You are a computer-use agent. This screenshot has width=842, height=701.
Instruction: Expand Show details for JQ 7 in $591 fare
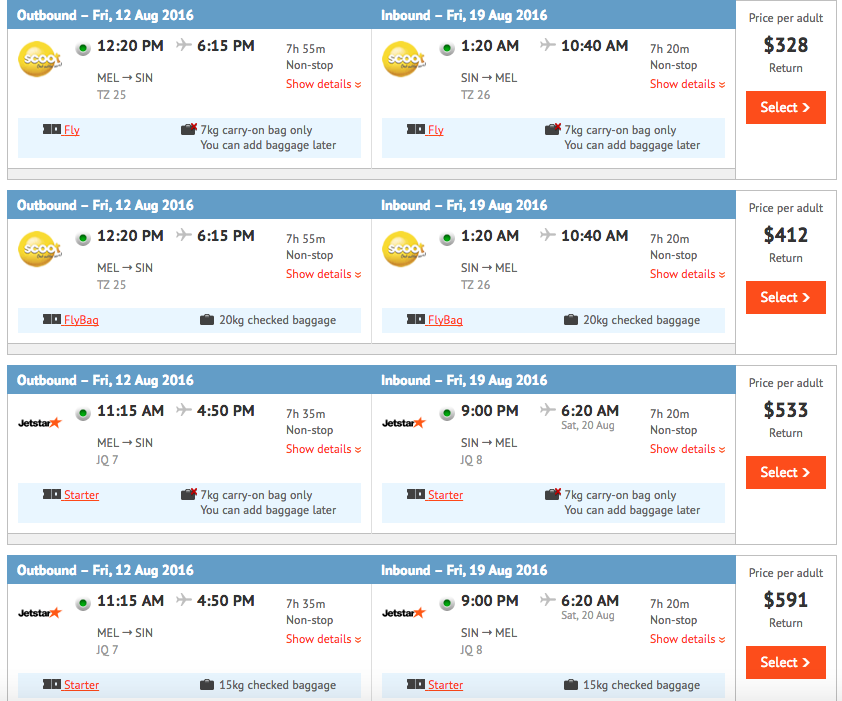click(323, 639)
